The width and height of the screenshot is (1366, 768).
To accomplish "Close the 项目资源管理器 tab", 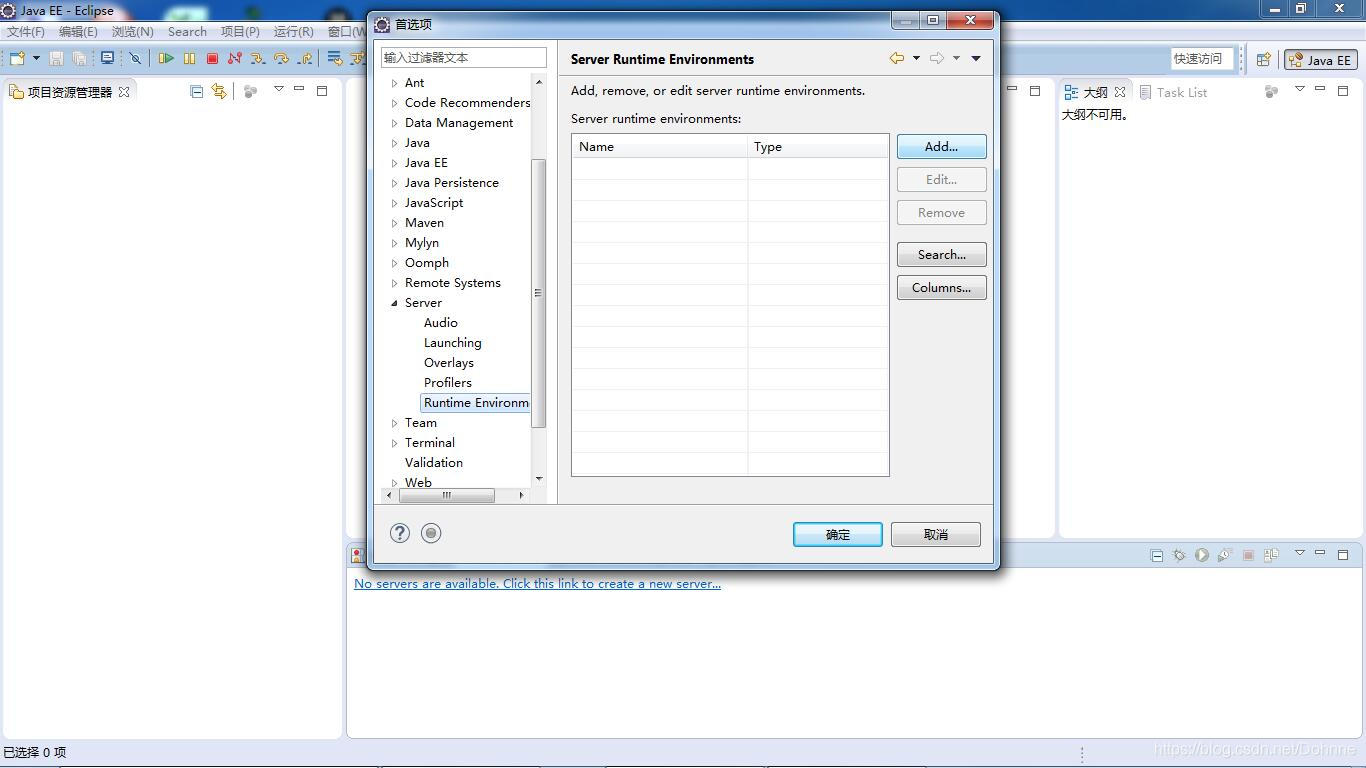I will pyautogui.click(x=124, y=91).
